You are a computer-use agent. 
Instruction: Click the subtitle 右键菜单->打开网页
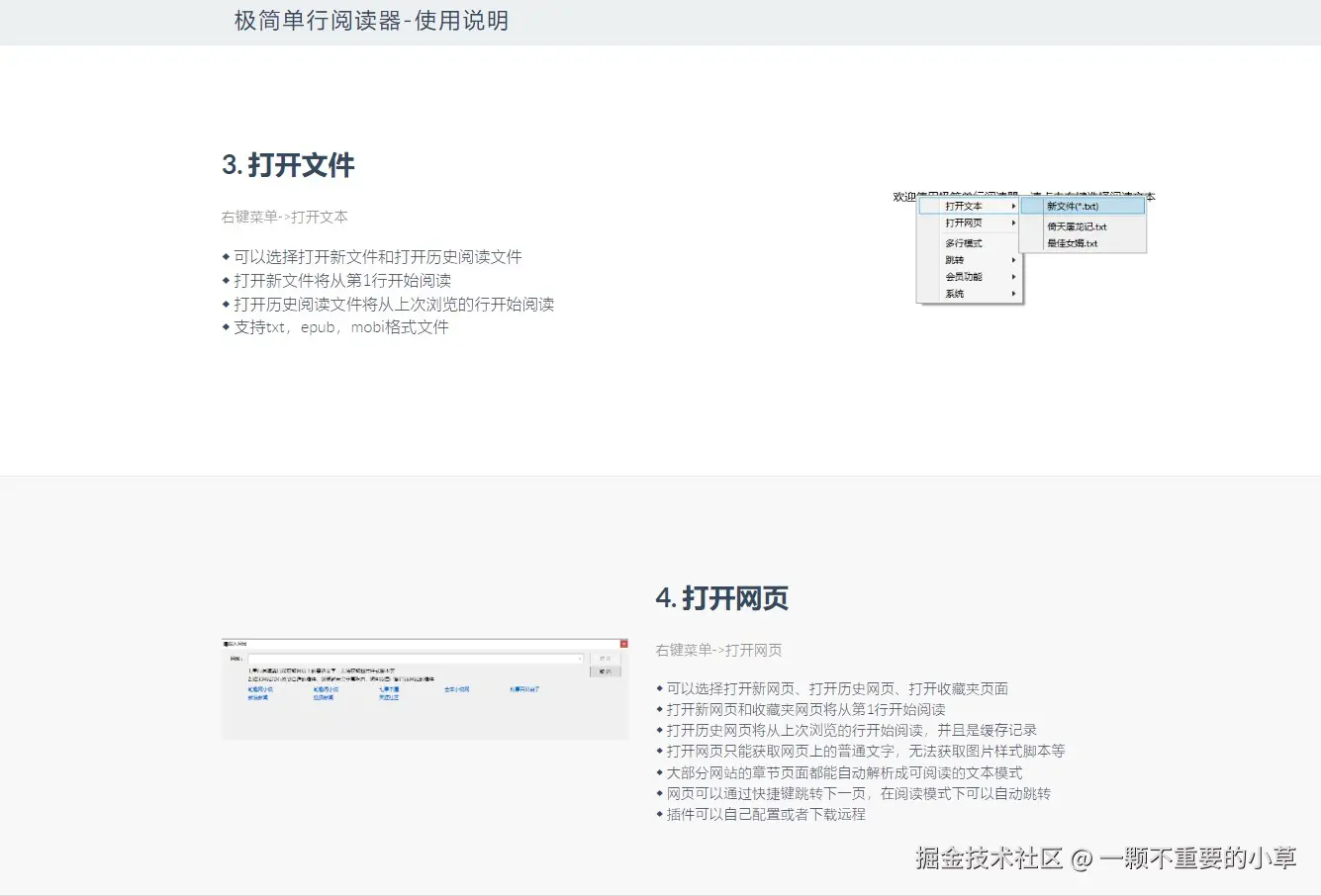coord(718,650)
